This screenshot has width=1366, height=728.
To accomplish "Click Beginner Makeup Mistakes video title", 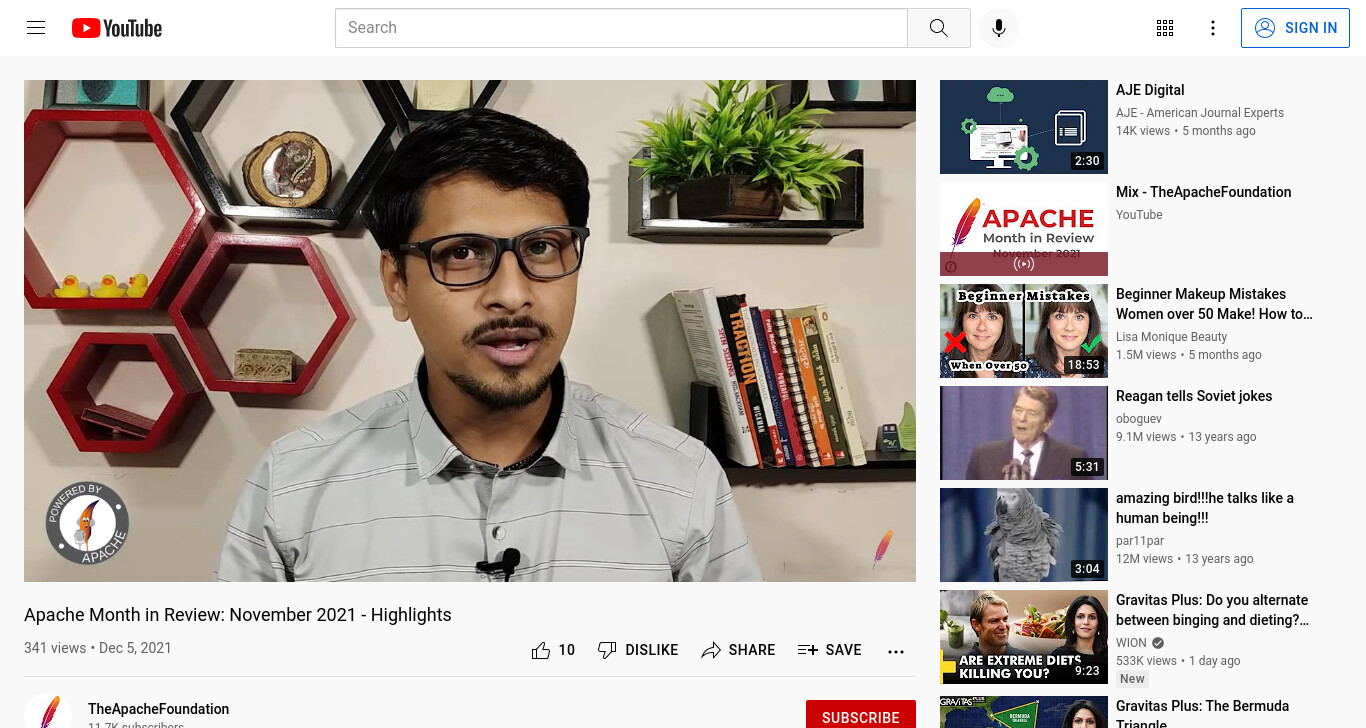I will click(1214, 304).
